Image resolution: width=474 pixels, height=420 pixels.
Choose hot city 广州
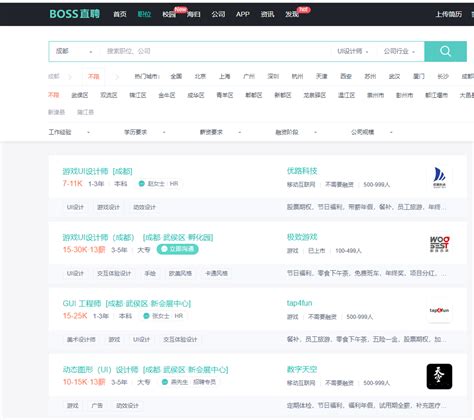pyautogui.click(x=249, y=76)
